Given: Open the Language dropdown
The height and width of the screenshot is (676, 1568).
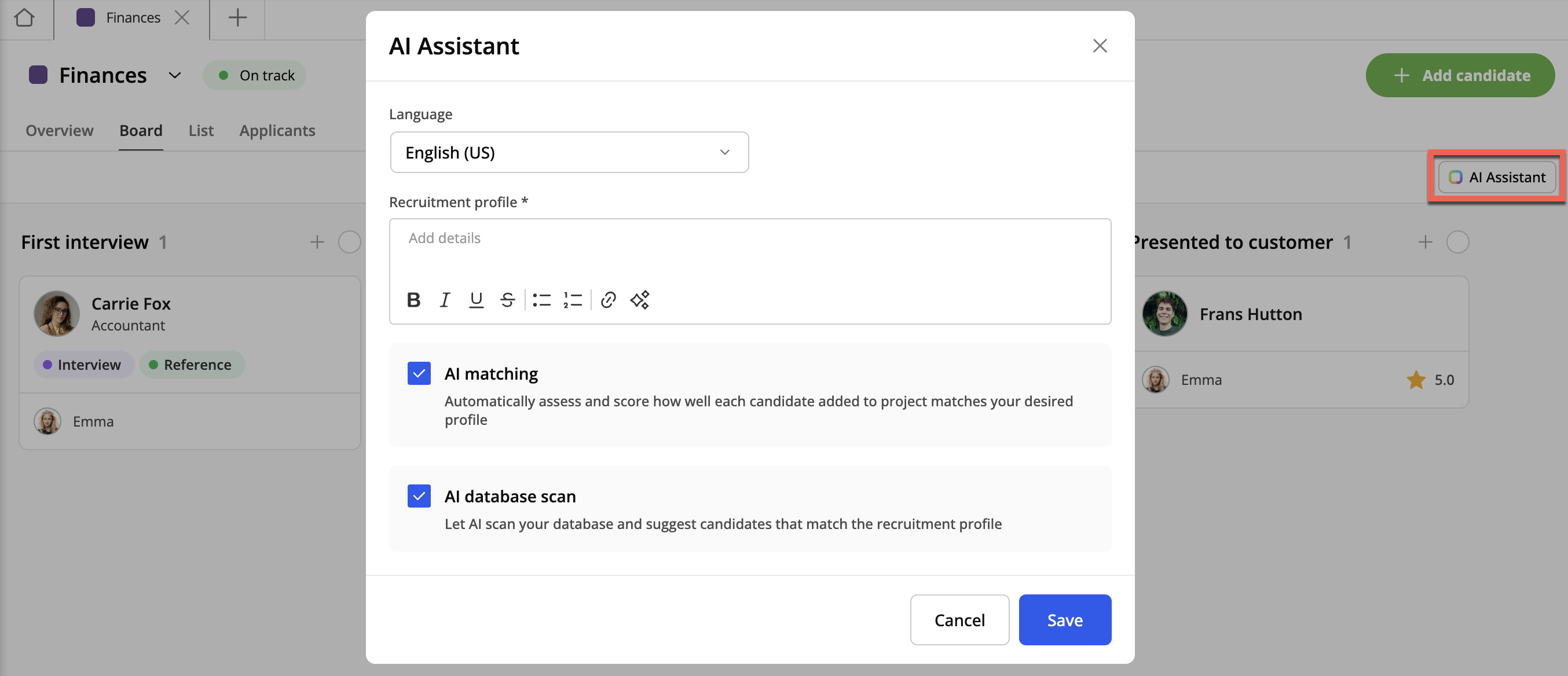Looking at the screenshot, I should click(x=569, y=152).
